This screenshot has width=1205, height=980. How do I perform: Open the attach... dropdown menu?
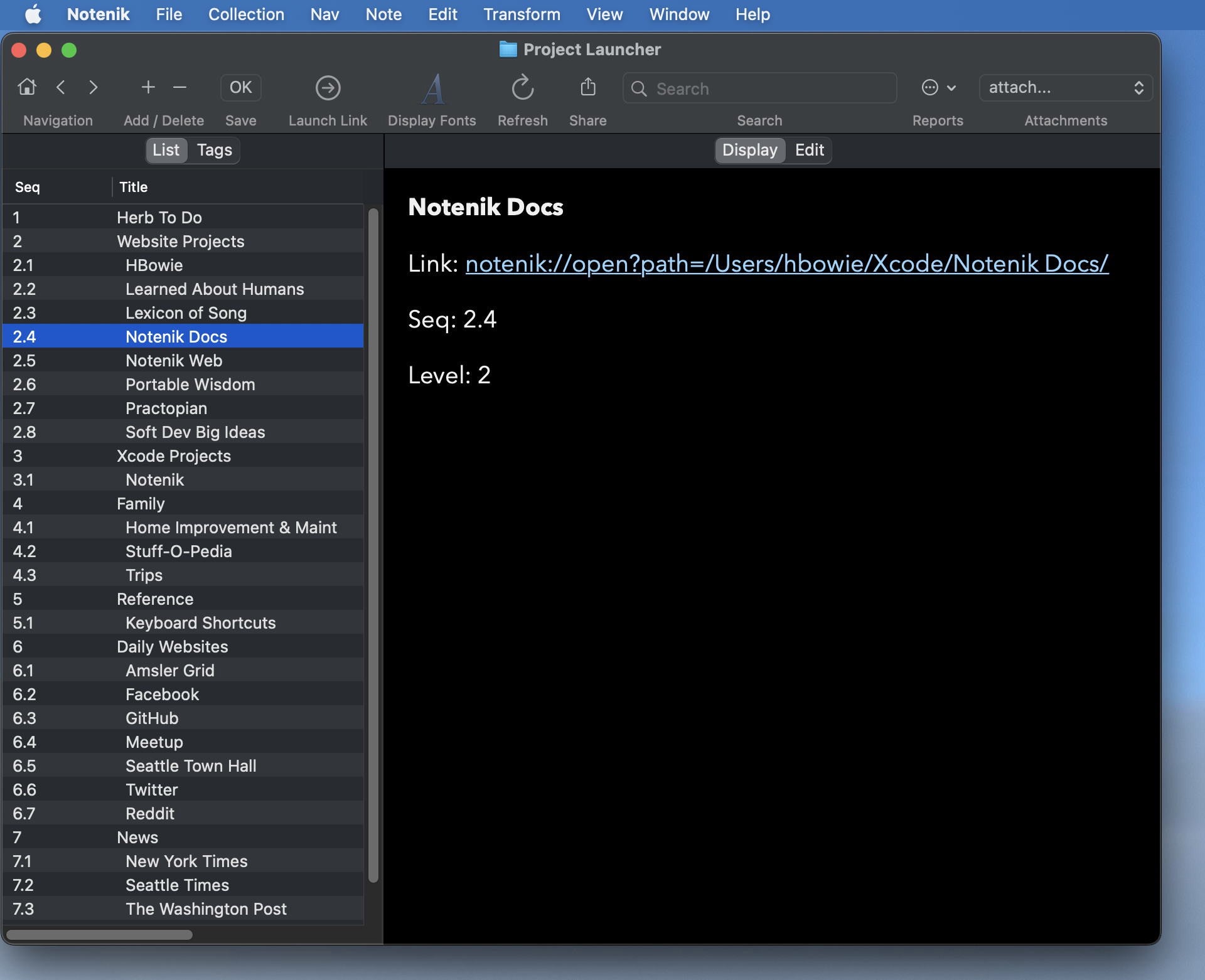click(x=1065, y=87)
